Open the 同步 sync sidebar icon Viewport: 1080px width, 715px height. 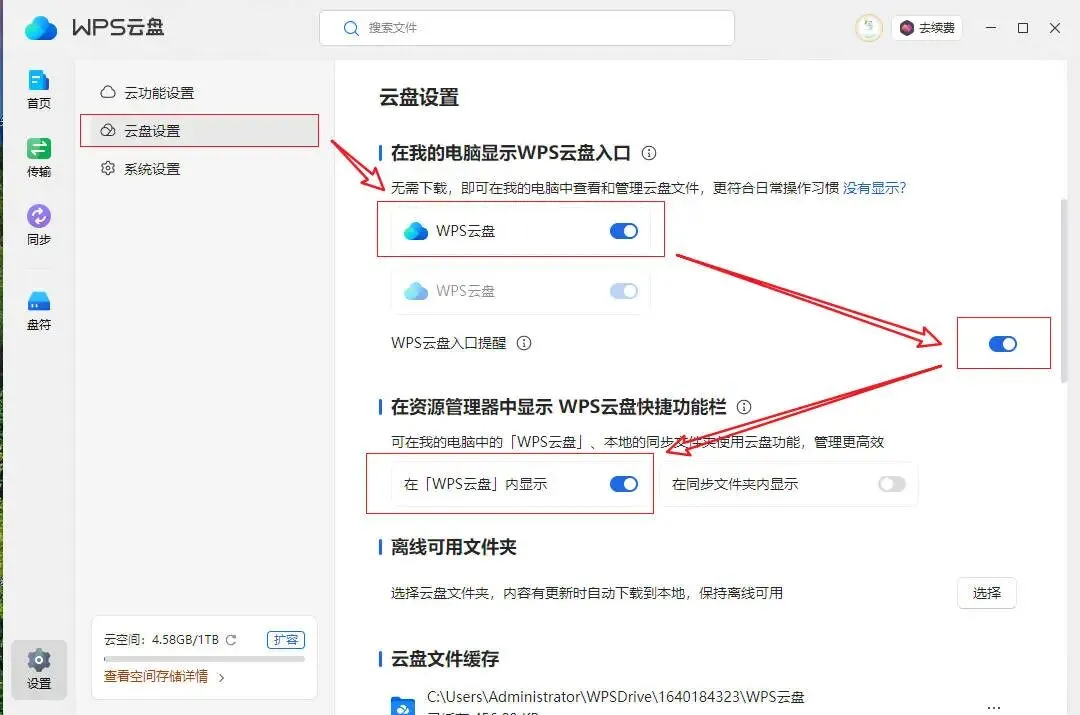point(39,225)
